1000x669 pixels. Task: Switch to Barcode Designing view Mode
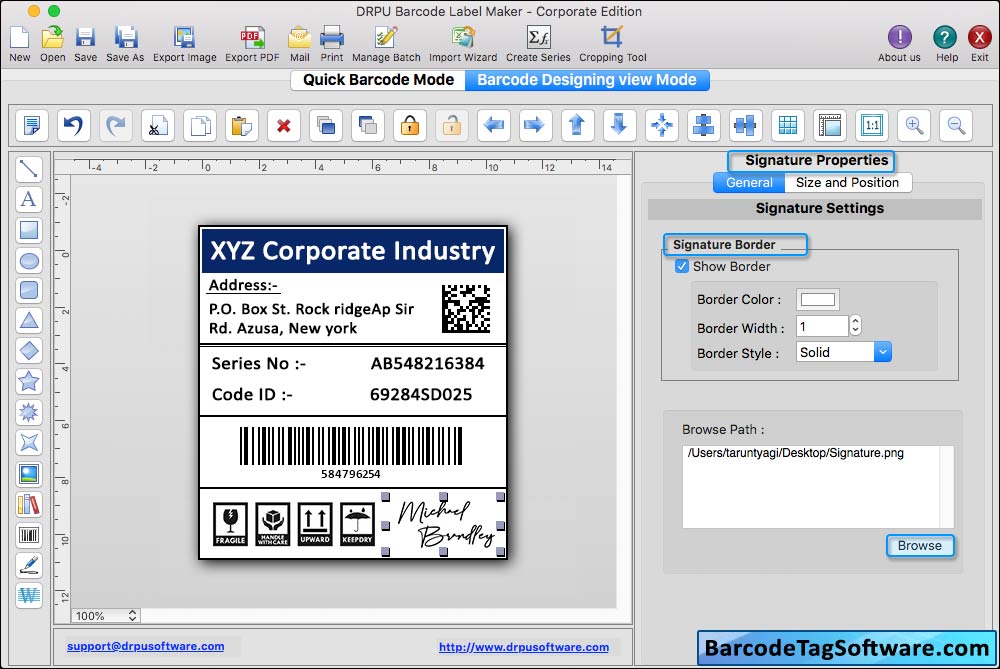click(x=587, y=80)
